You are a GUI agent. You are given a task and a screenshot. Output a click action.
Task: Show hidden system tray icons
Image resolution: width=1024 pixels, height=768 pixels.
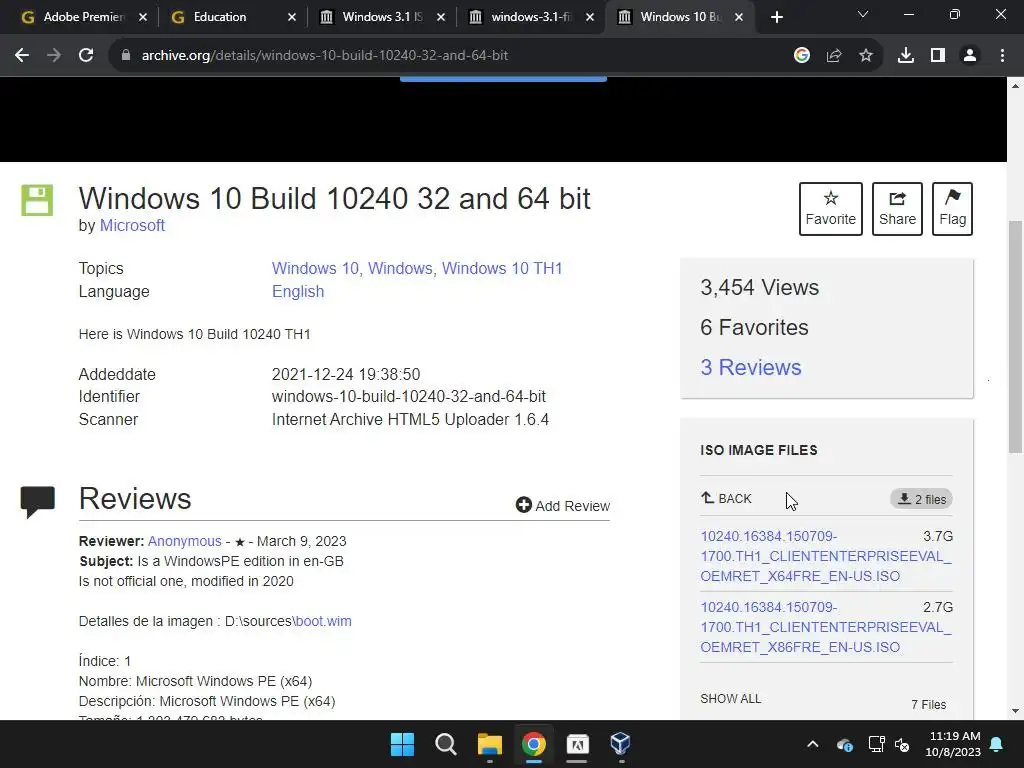[x=812, y=744]
